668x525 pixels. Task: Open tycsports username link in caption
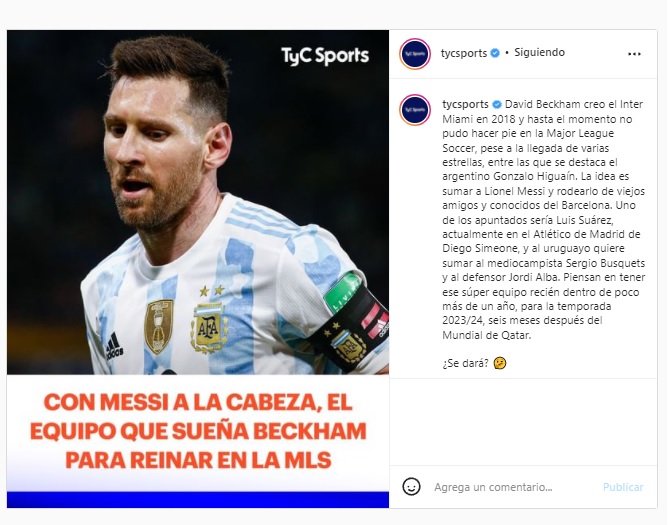(465, 104)
